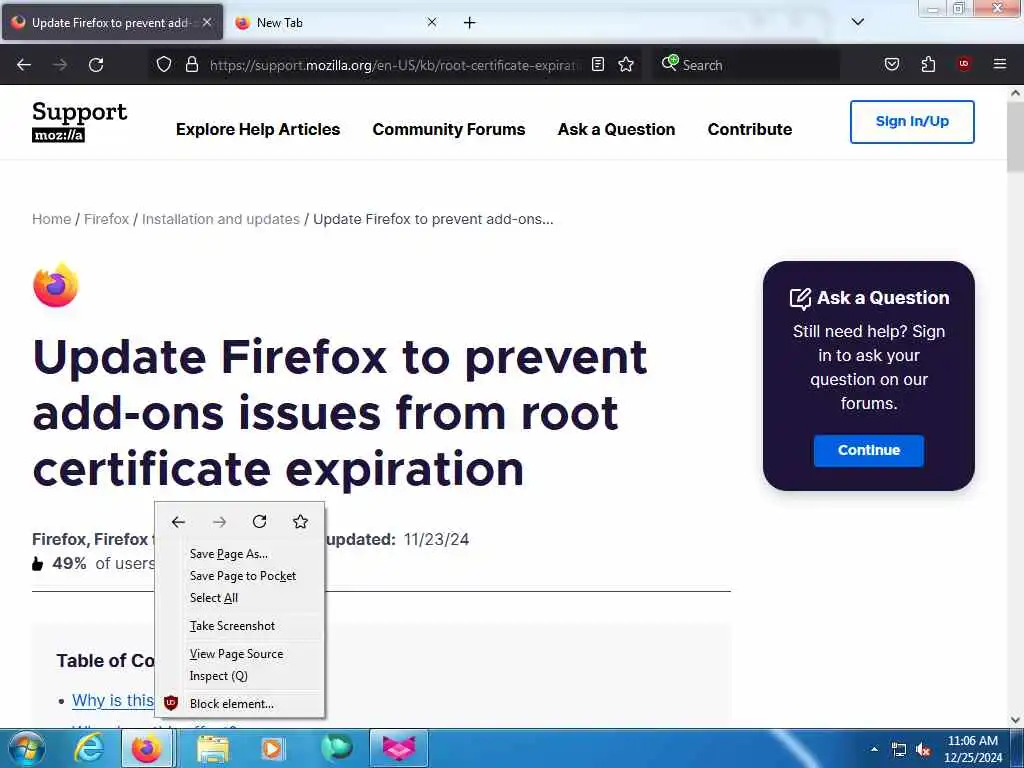The image size is (1024, 768).
Task: Click the vertical scrollbar thumb
Action: coord(1016,137)
